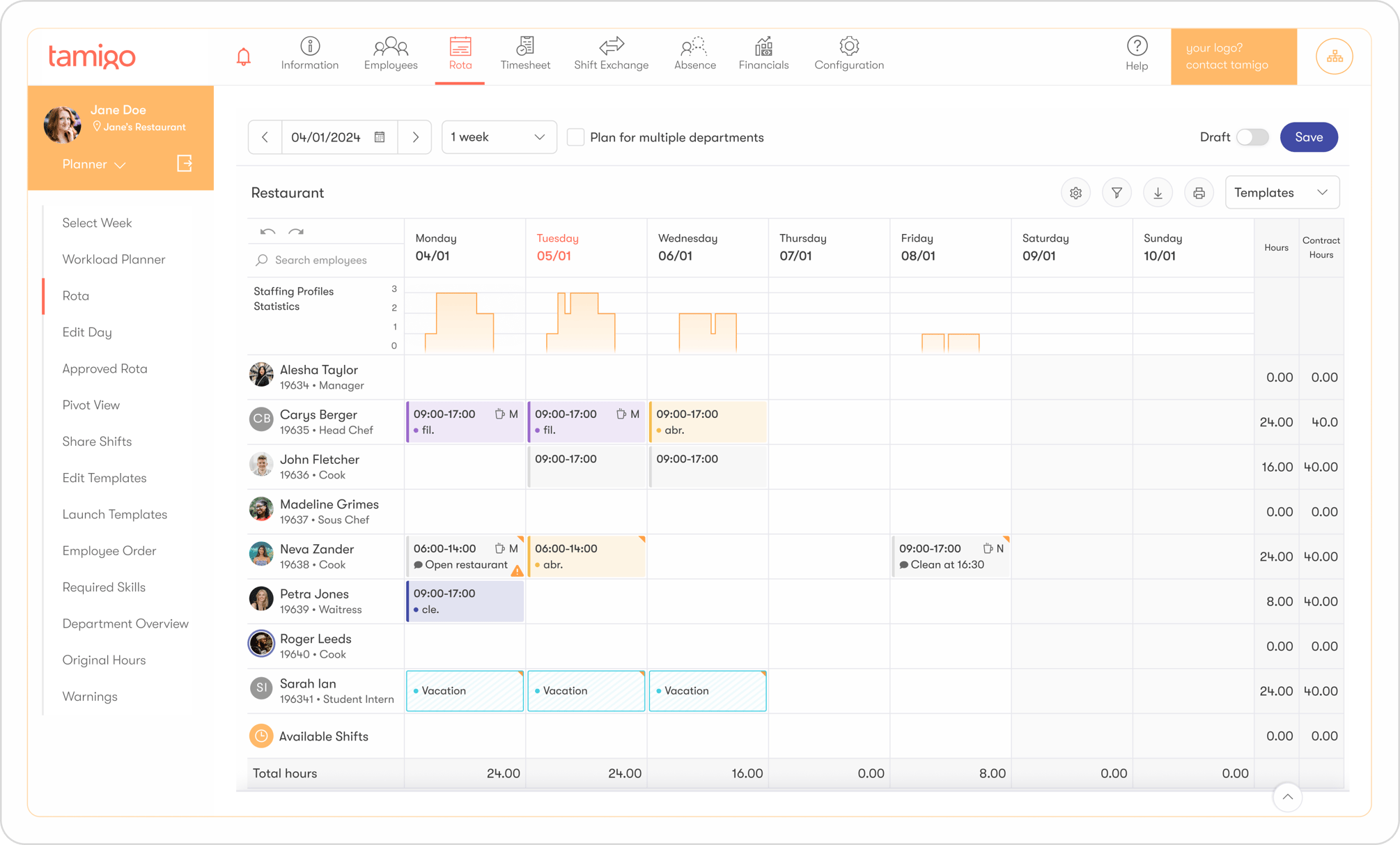
Task: Expand the Planner role dropdown
Action: [x=93, y=164]
